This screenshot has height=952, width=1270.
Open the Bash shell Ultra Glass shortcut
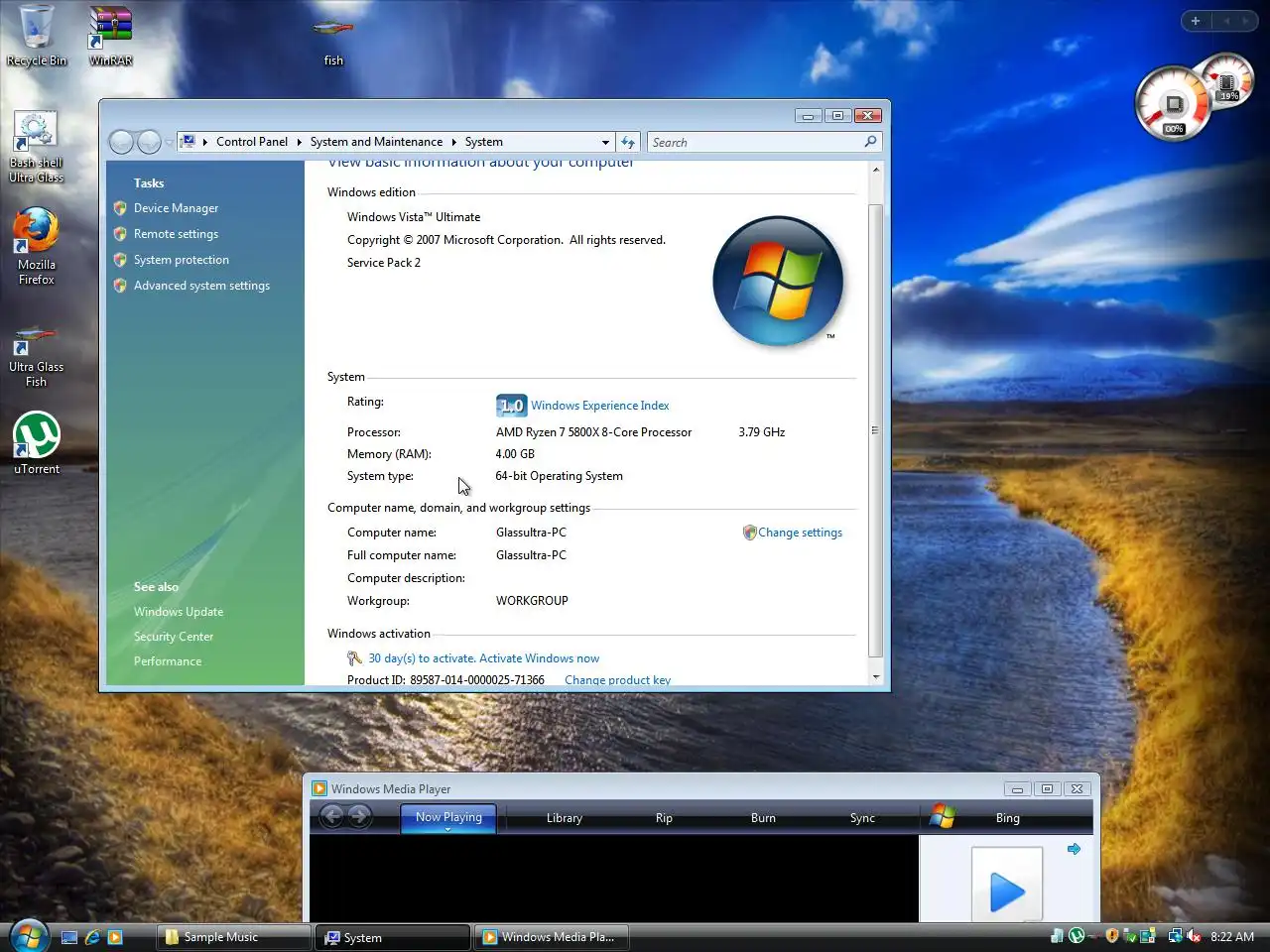pos(36,147)
